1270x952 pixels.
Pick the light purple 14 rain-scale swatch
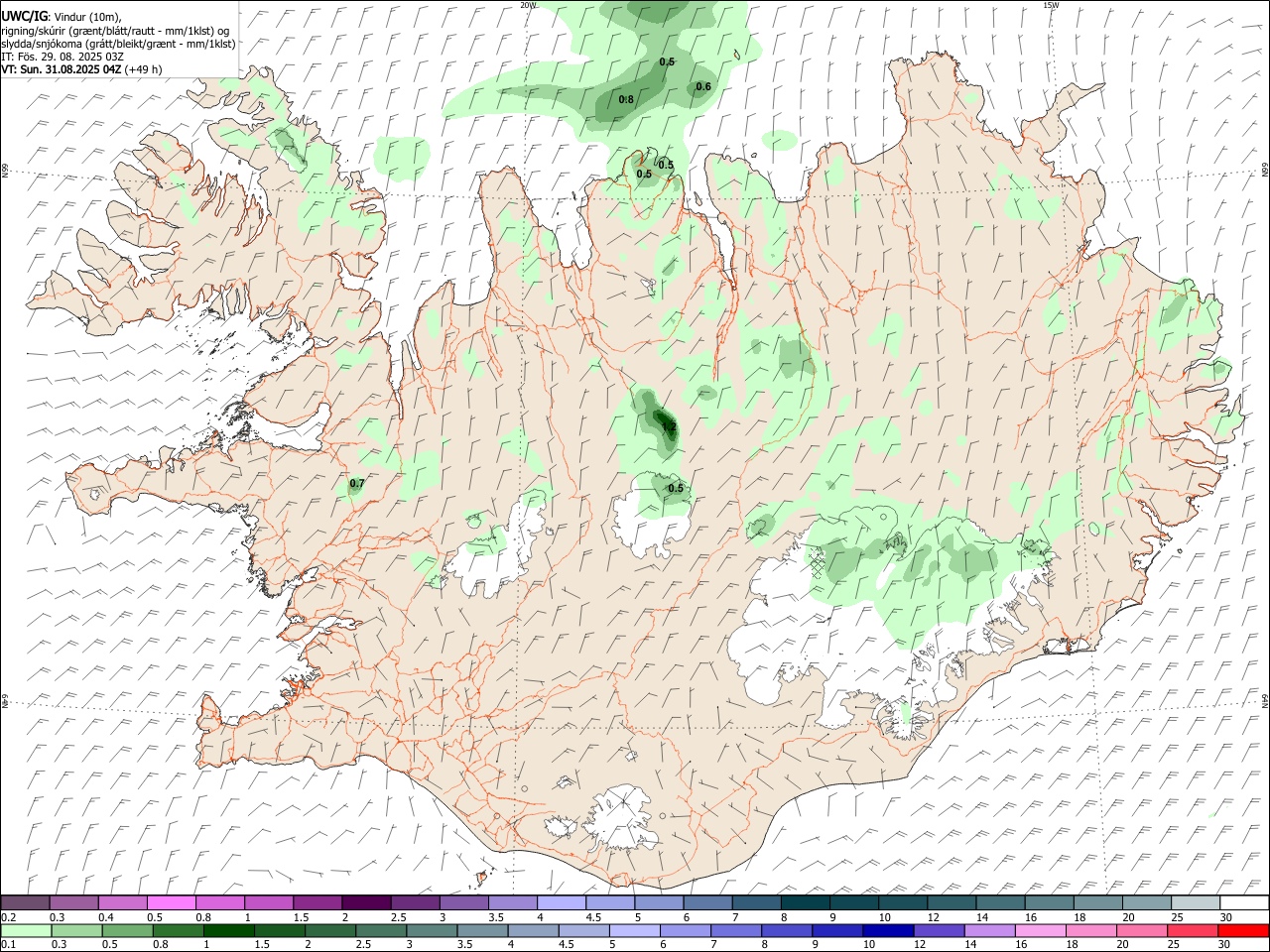(989, 931)
